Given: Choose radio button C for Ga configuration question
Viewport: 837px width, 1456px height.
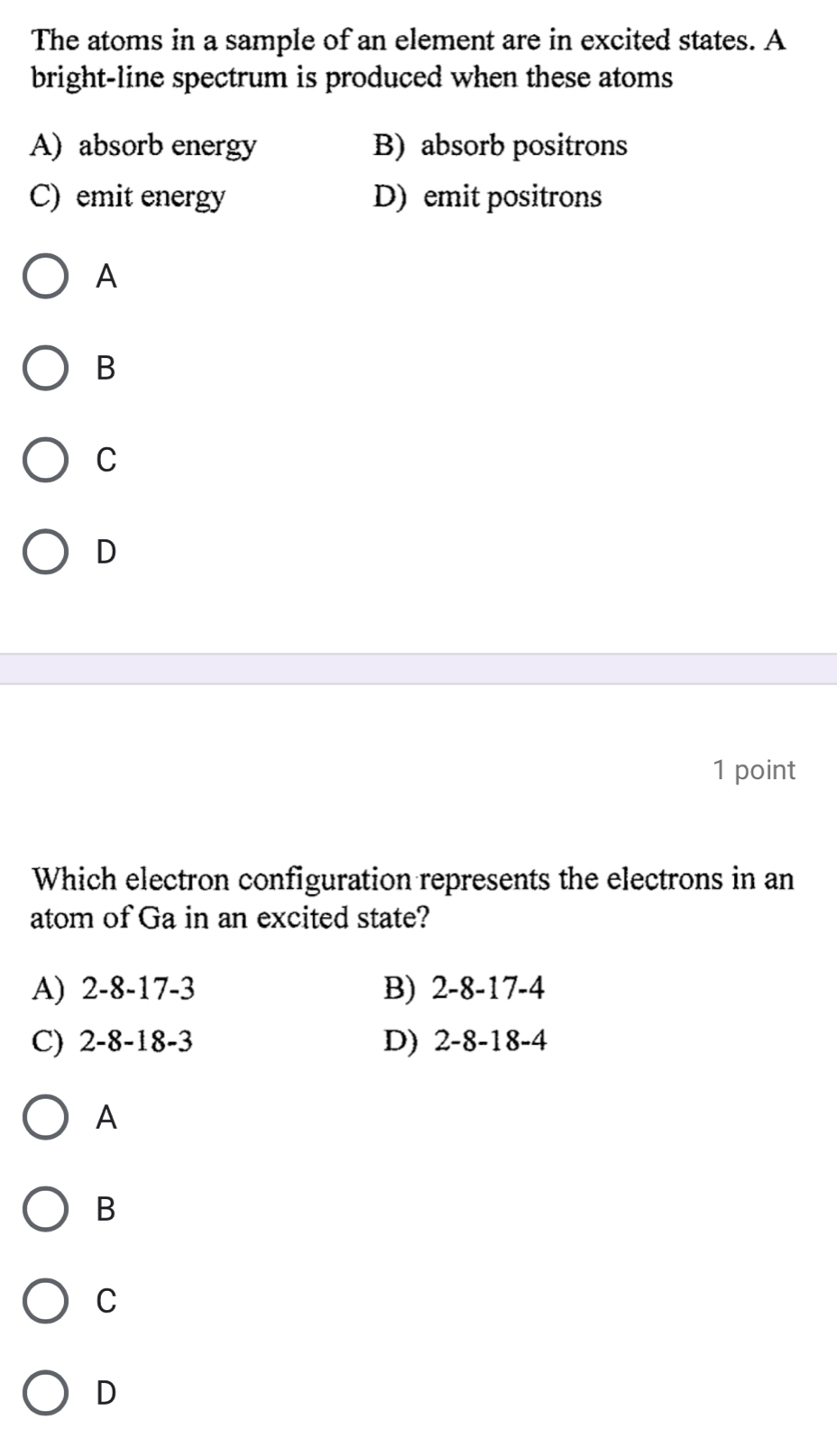Looking at the screenshot, I should (45, 1301).
